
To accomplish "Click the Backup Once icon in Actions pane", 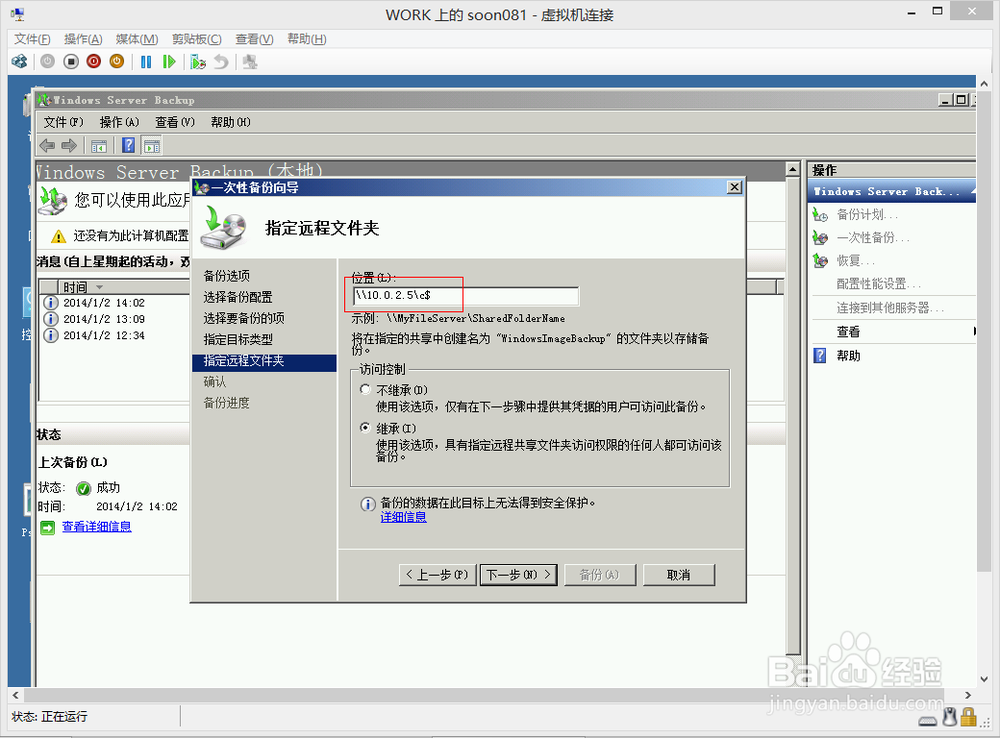I will click(x=820, y=238).
